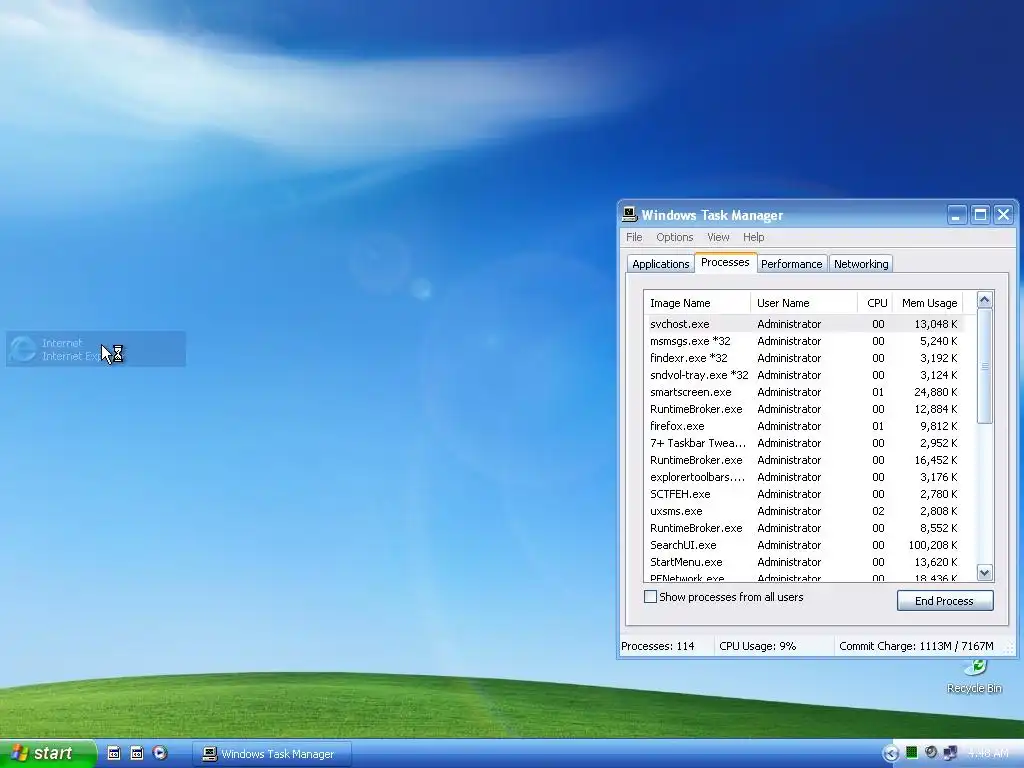Open the Start menu

click(x=47, y=753)
